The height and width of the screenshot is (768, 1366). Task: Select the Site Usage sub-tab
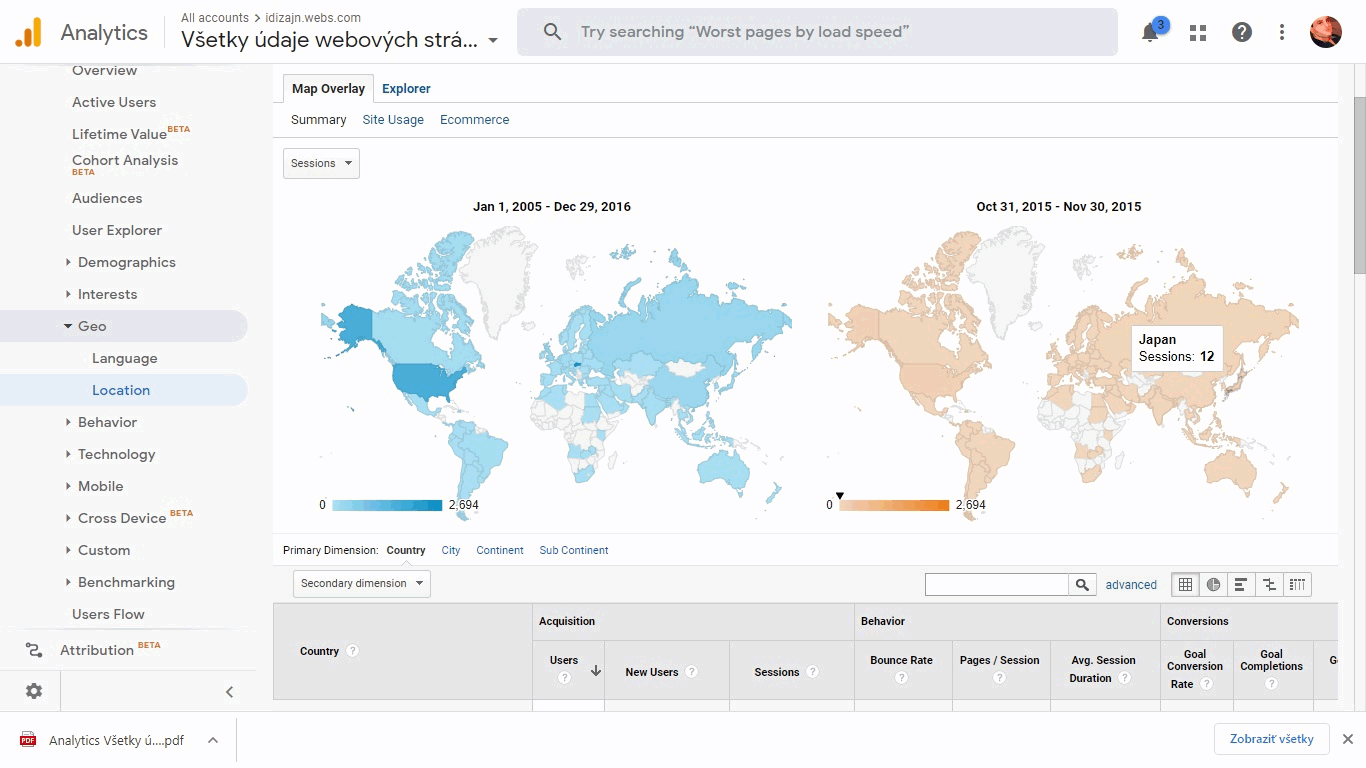click(x=393, y=120)
